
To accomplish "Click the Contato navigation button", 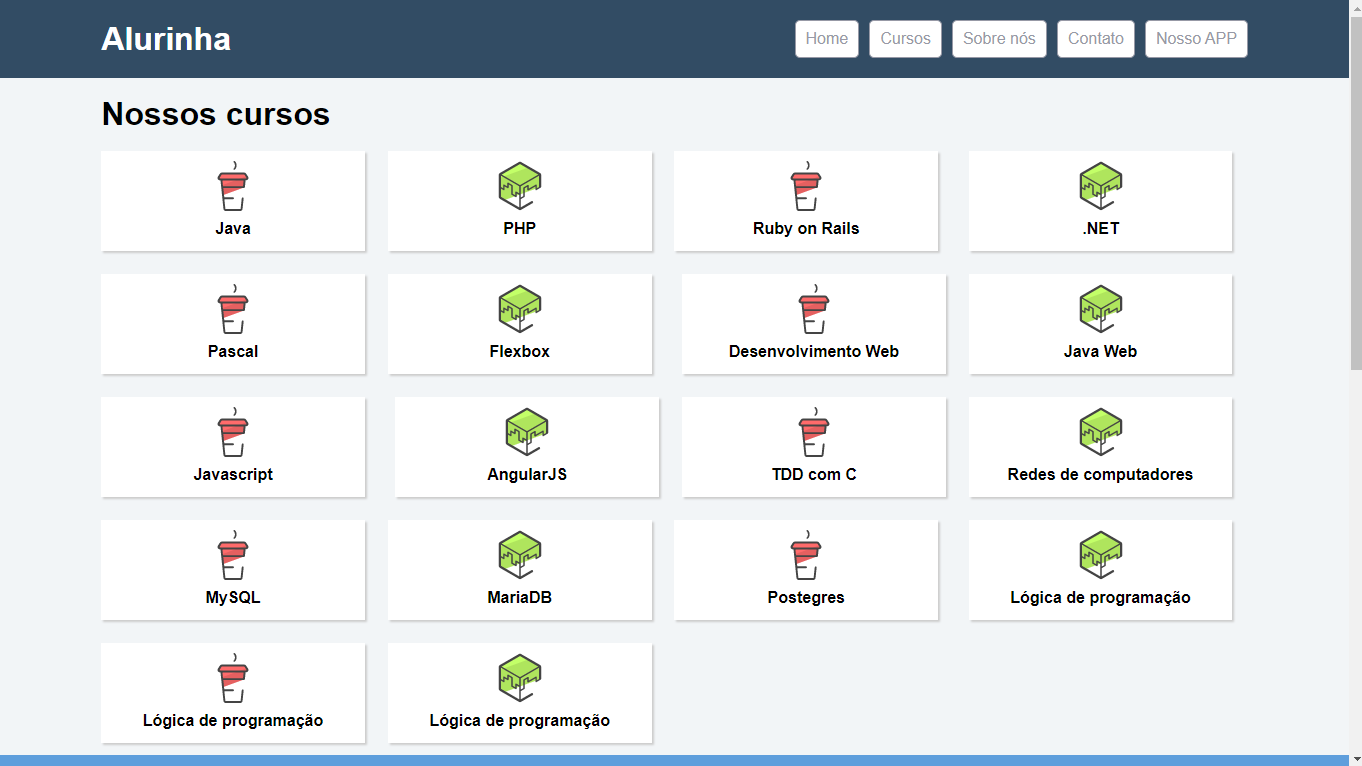I will coord(1095,39).
